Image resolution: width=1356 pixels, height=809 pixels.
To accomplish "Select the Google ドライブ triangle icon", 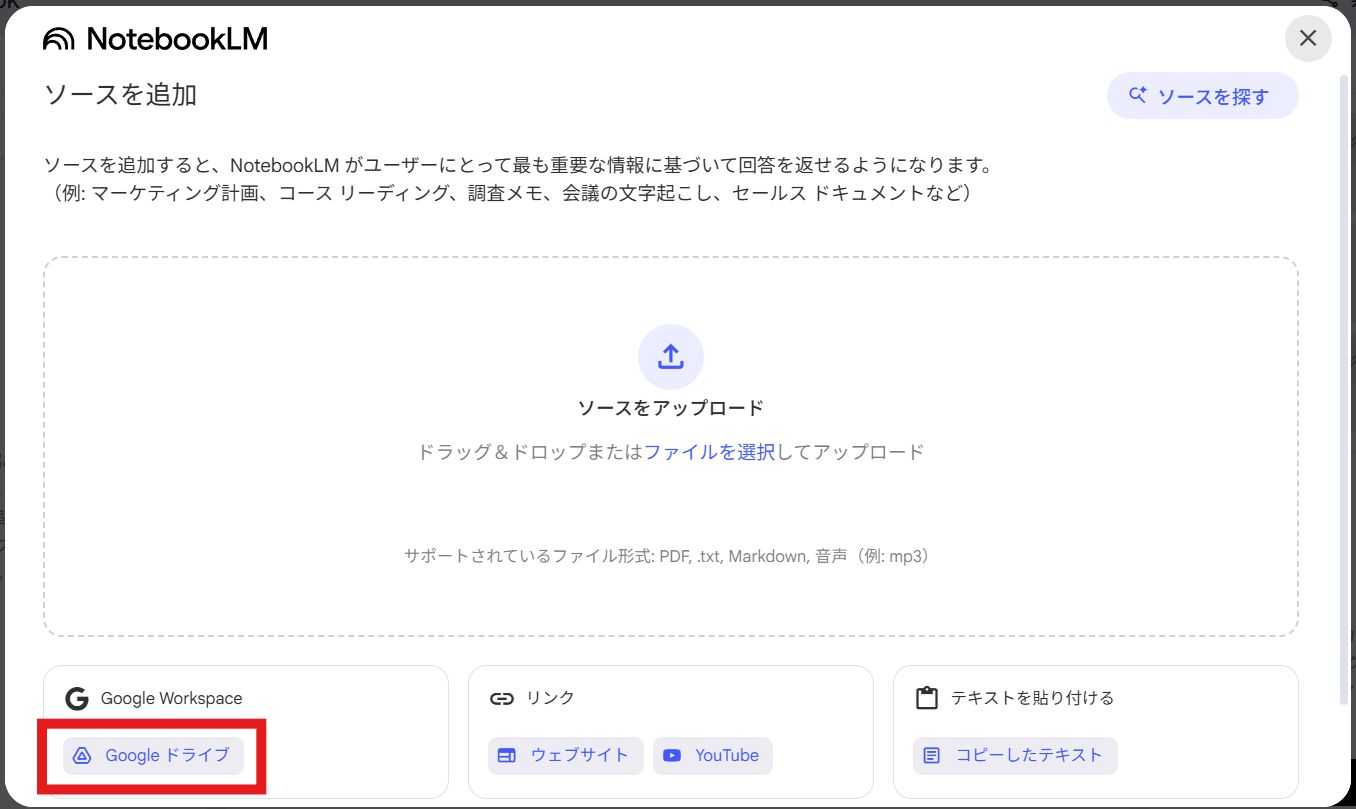I will [84, 756].
